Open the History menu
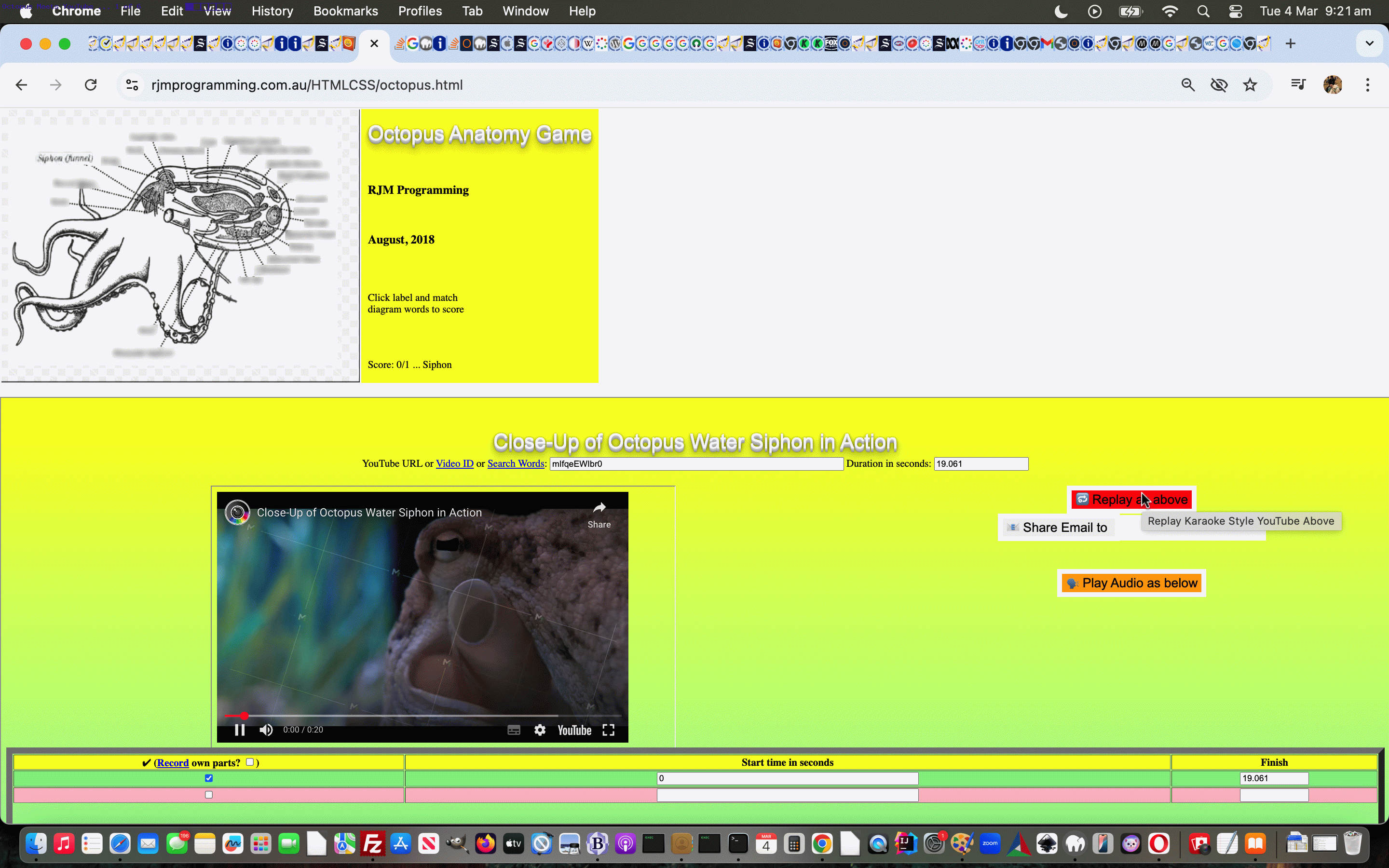Screen dimensions: 1389x868 point(272,11)
